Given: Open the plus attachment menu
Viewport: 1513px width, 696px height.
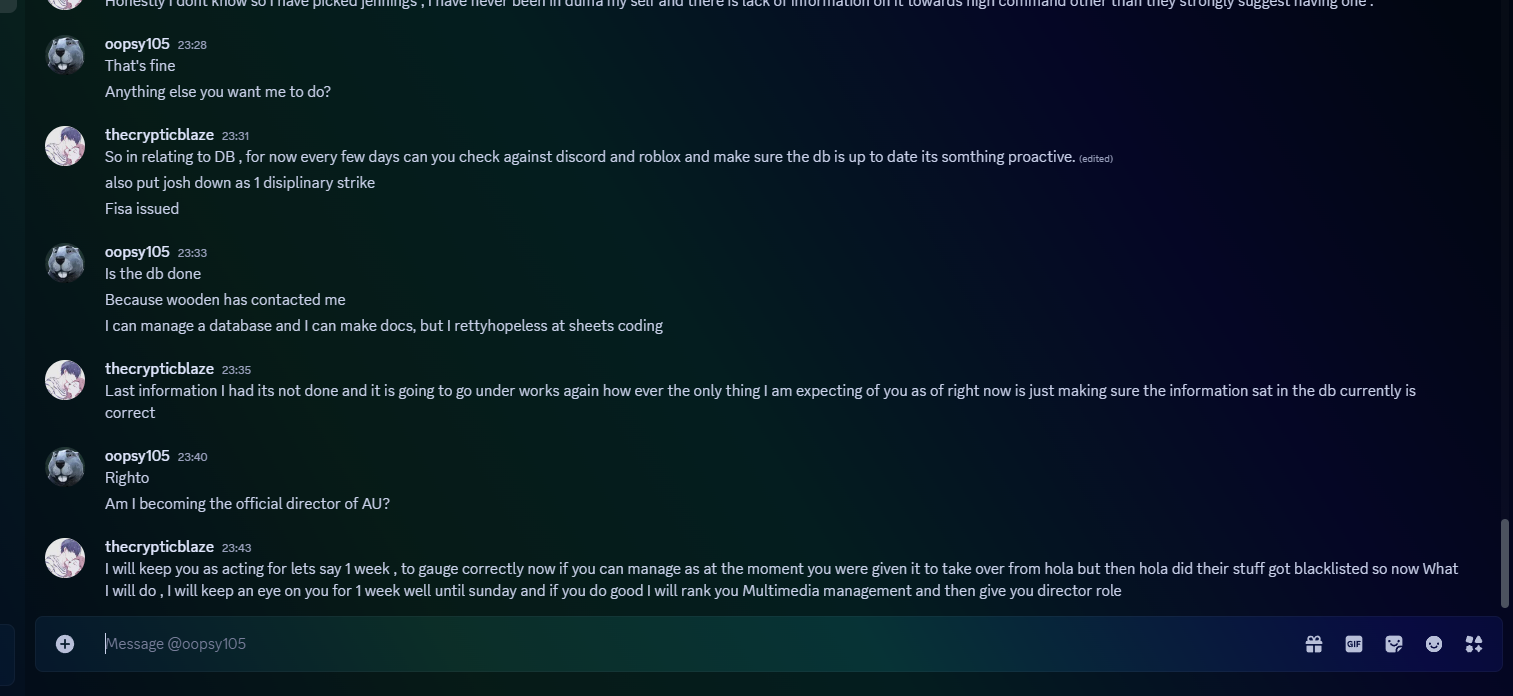Looking at the screenshot, I should click(65, 644).
